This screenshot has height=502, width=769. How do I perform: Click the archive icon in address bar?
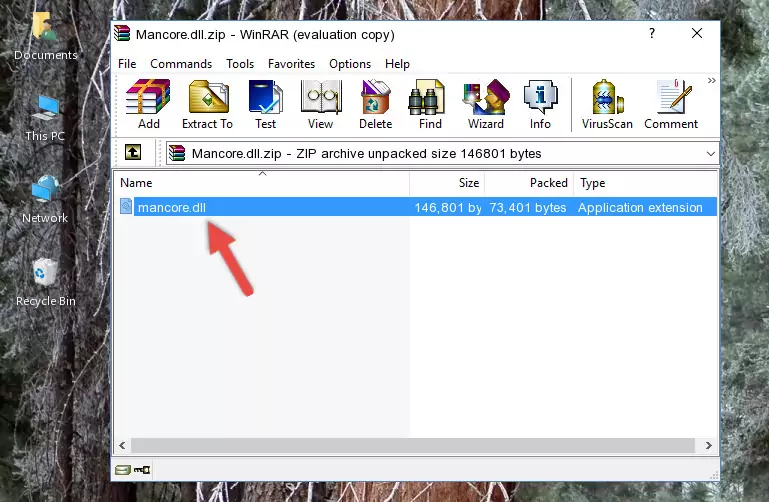[x=177, y=153]
